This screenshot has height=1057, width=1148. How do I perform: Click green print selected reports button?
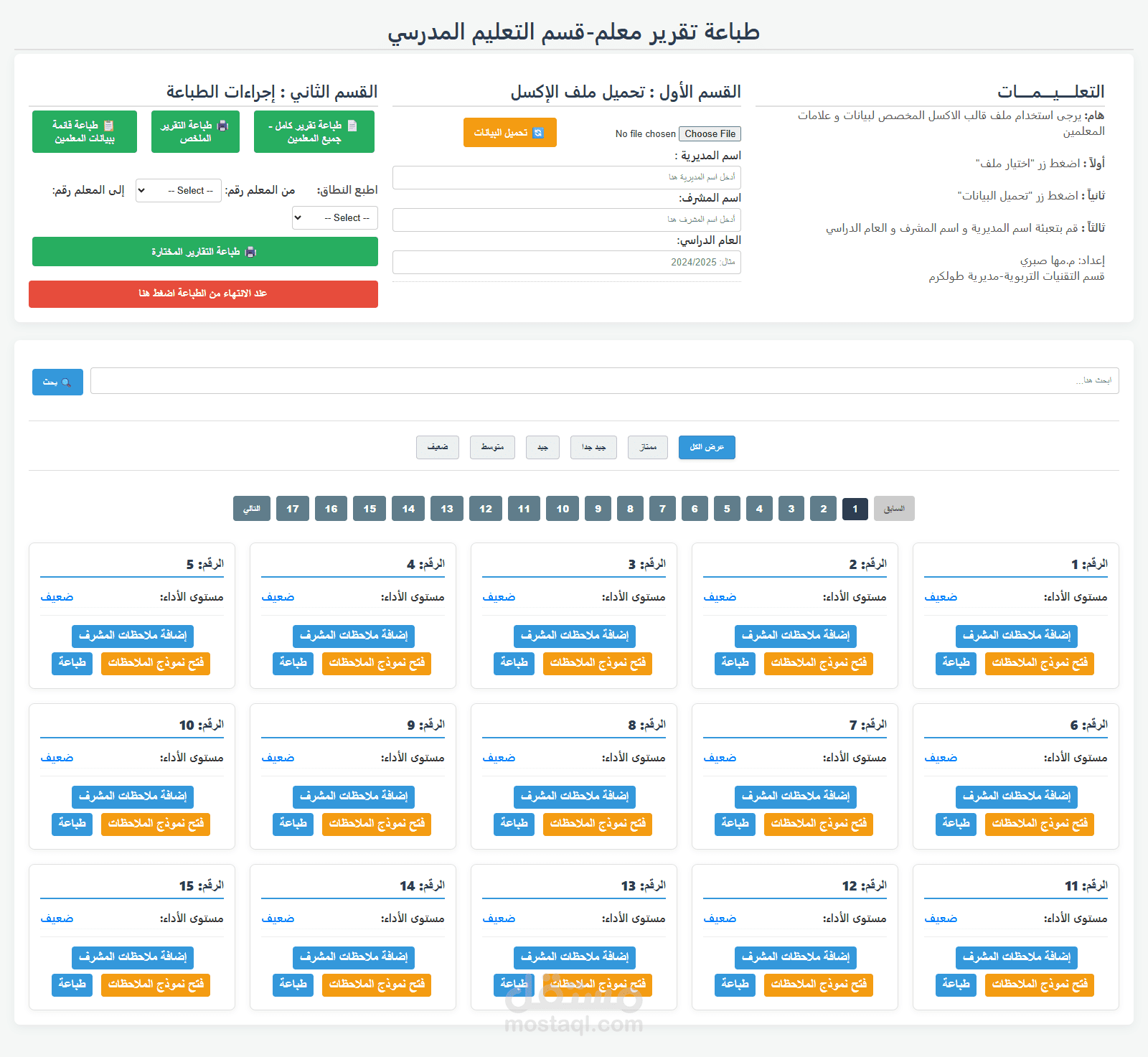coord(205,252)
